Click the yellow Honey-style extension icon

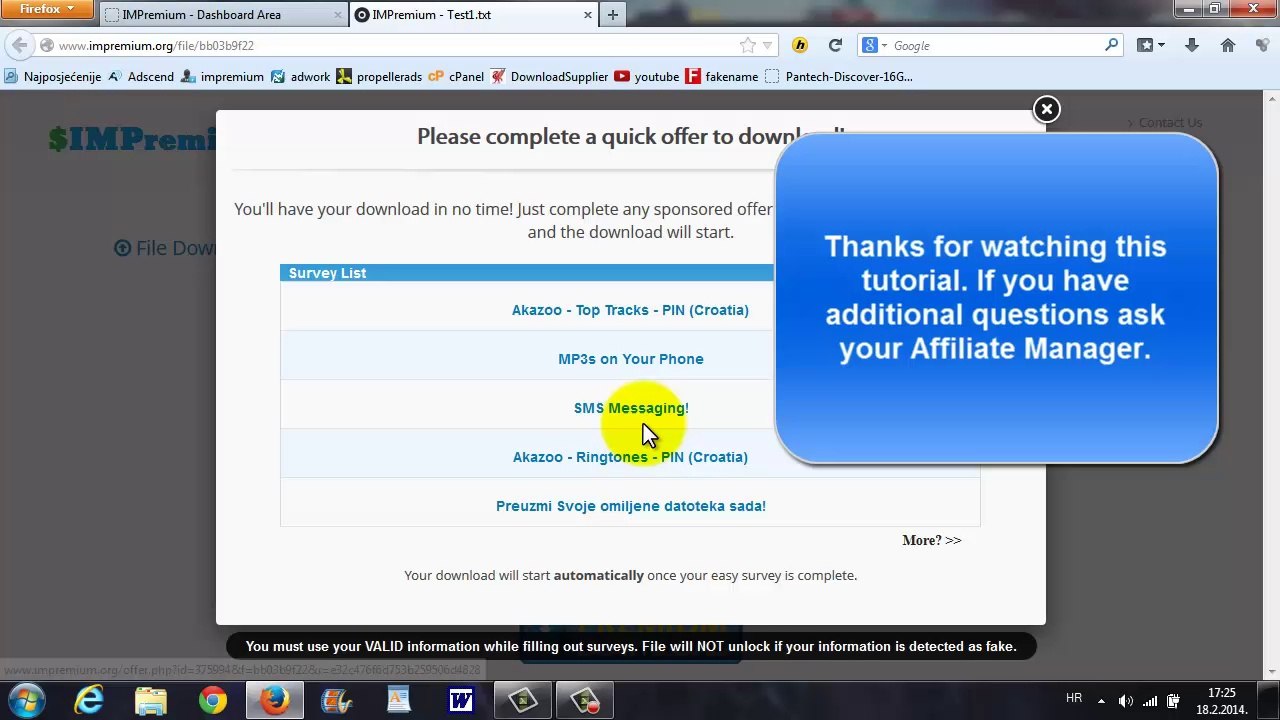(800, 46)
